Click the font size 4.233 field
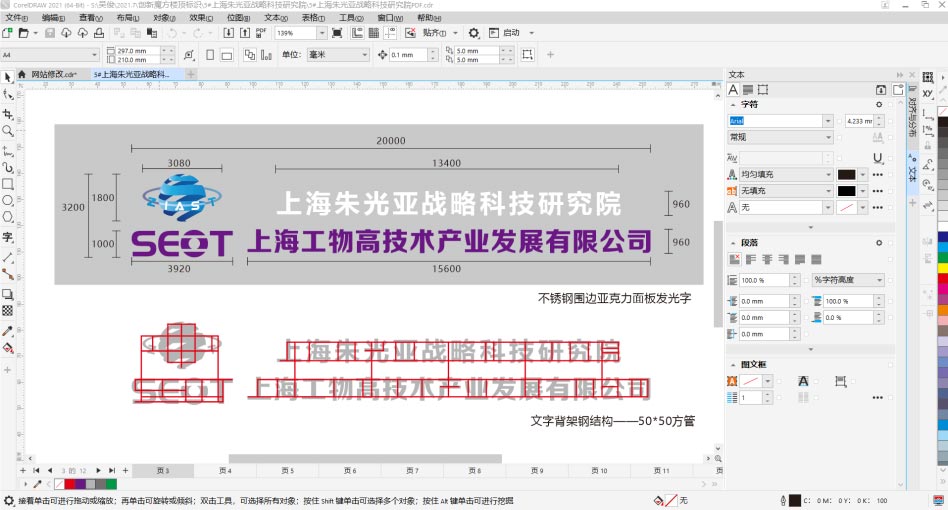The height and width of the screenshot is (510, 948). coord(859,121)
